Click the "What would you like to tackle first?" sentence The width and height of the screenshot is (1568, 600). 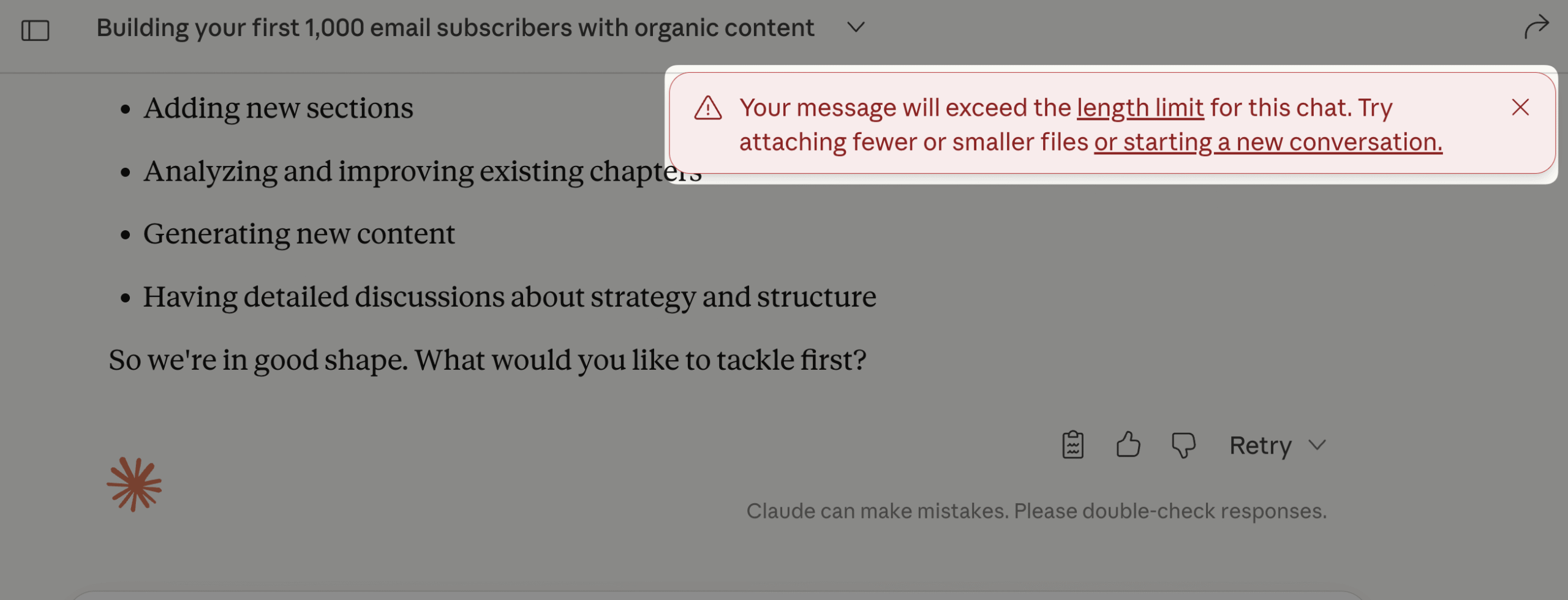(640, 360)
